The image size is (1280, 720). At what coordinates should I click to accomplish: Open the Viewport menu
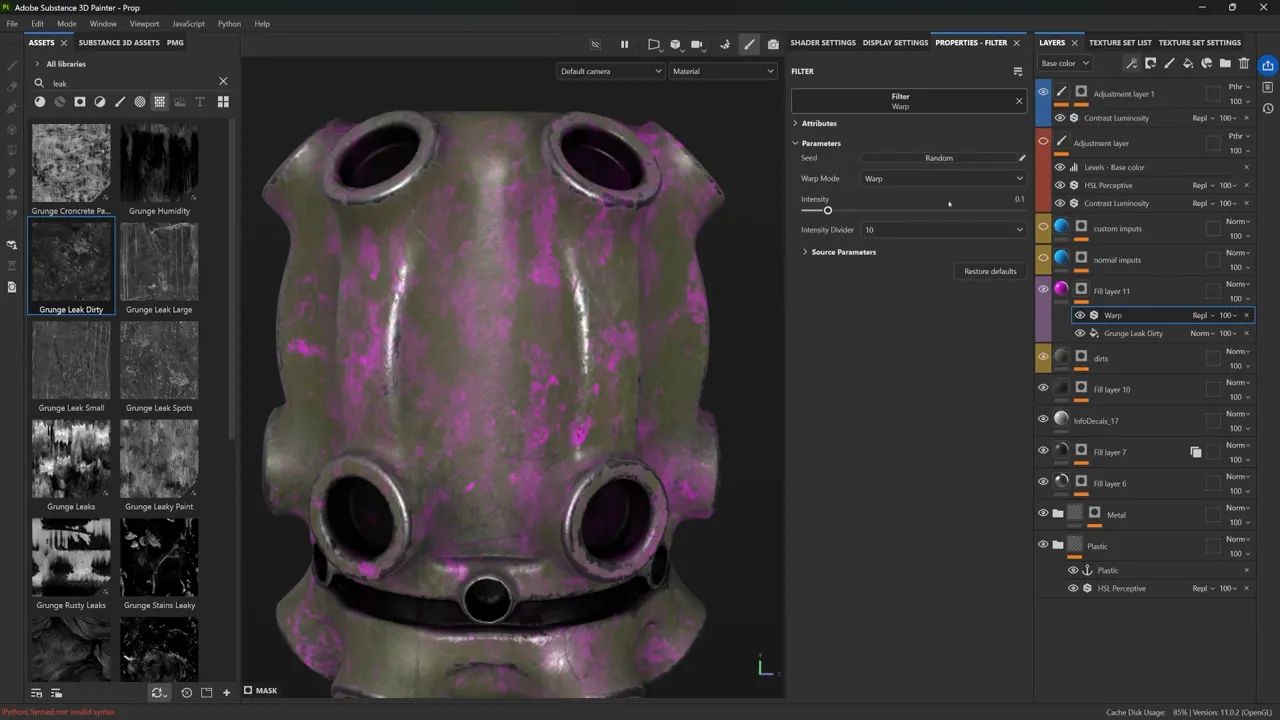(144, 23)
